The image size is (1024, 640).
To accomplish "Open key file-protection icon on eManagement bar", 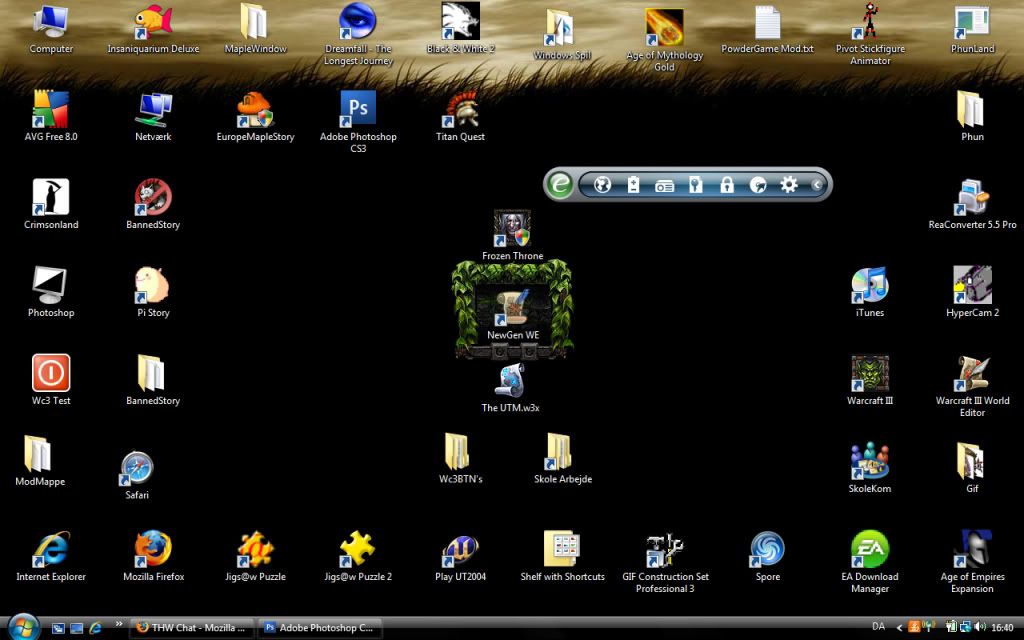I will click(x=696, y=185).
